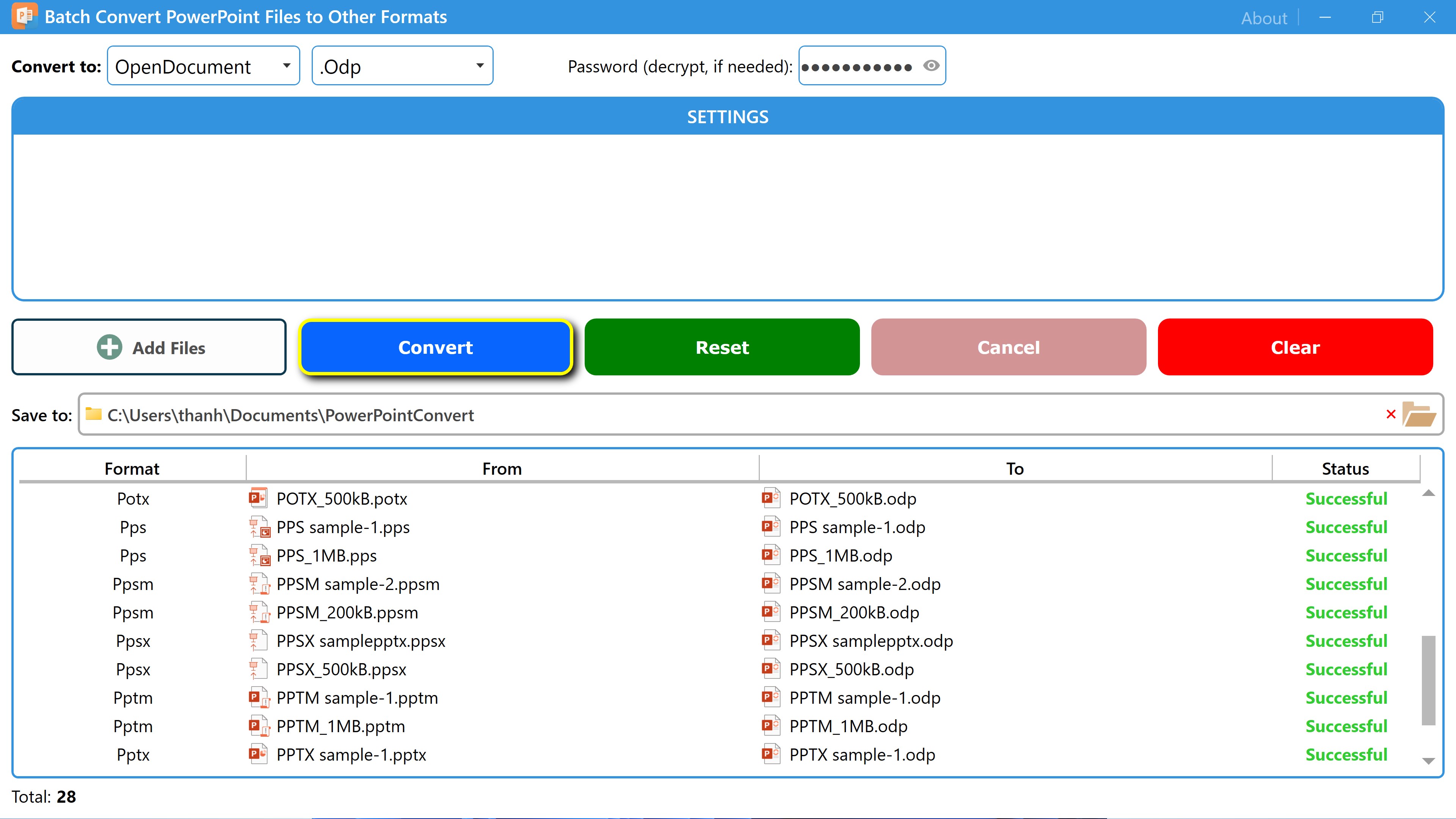Click the PPS sample-1.pps file icon
Screen dimensions: 1456x819
[x=259, y=527]
